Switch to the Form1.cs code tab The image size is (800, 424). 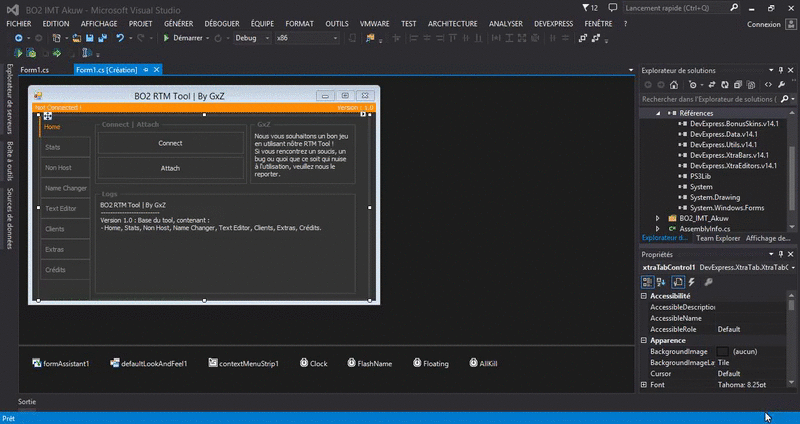tap(35, 70)
